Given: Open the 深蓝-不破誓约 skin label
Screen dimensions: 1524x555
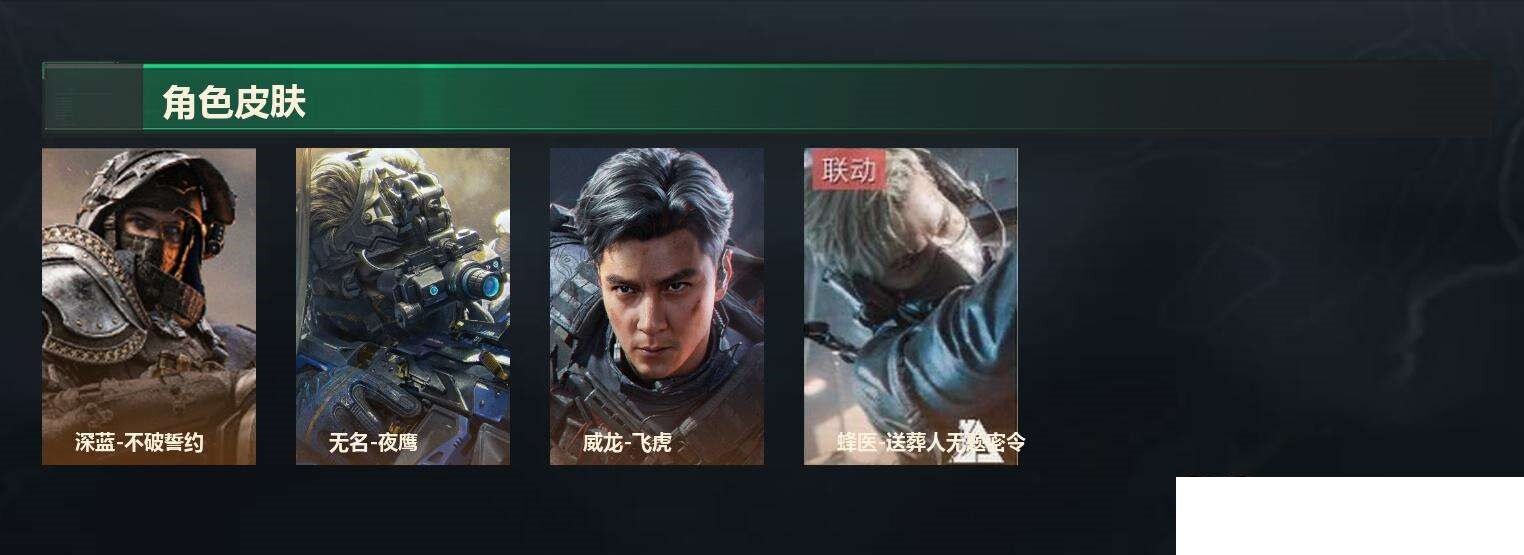Looking at the screenshot, I should (139, 442).
